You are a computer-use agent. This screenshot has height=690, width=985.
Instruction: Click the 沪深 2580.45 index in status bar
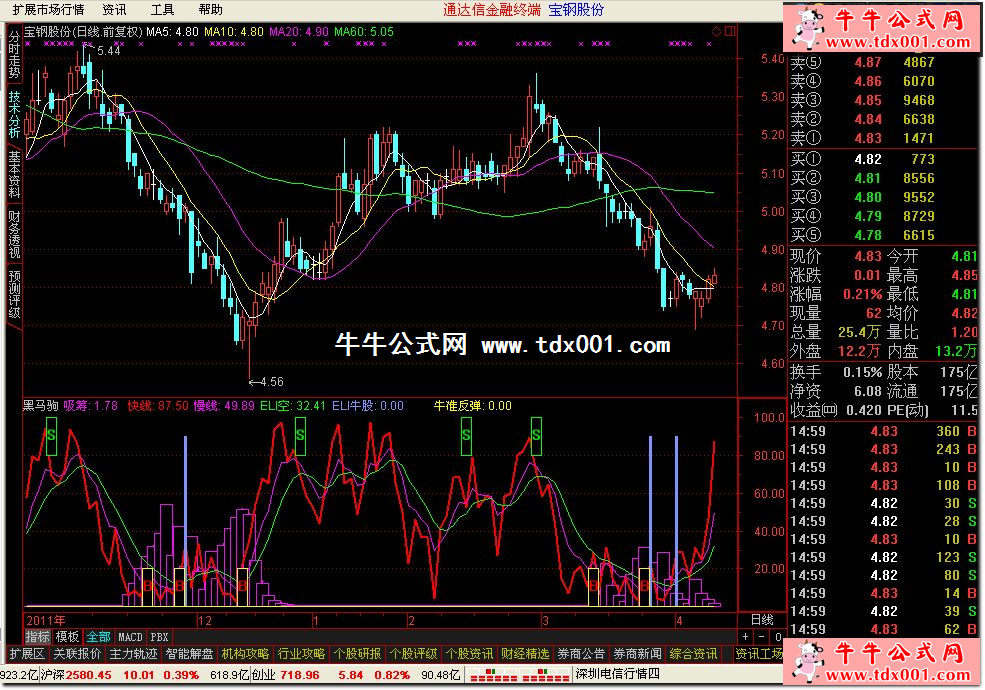coord(76,675)
